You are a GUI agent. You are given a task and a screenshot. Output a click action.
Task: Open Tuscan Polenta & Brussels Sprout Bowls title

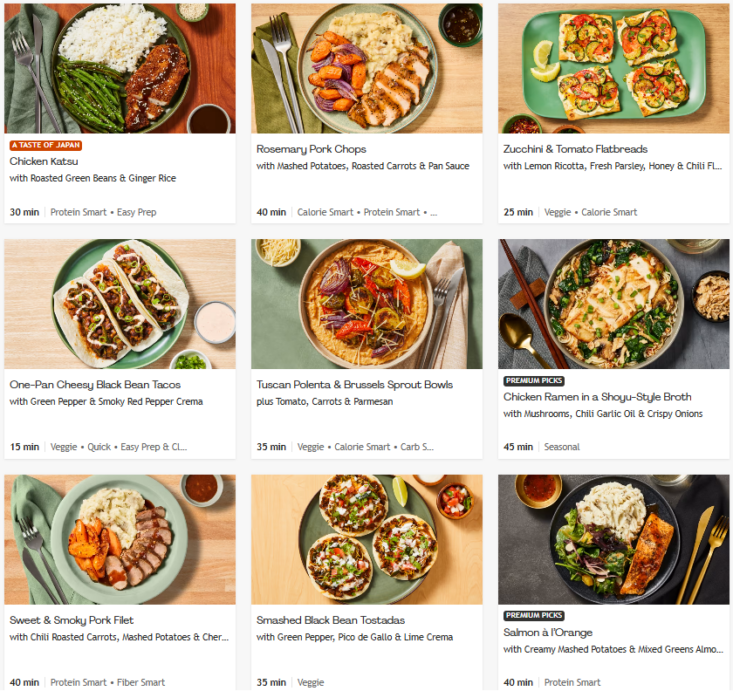click(354, 385)
